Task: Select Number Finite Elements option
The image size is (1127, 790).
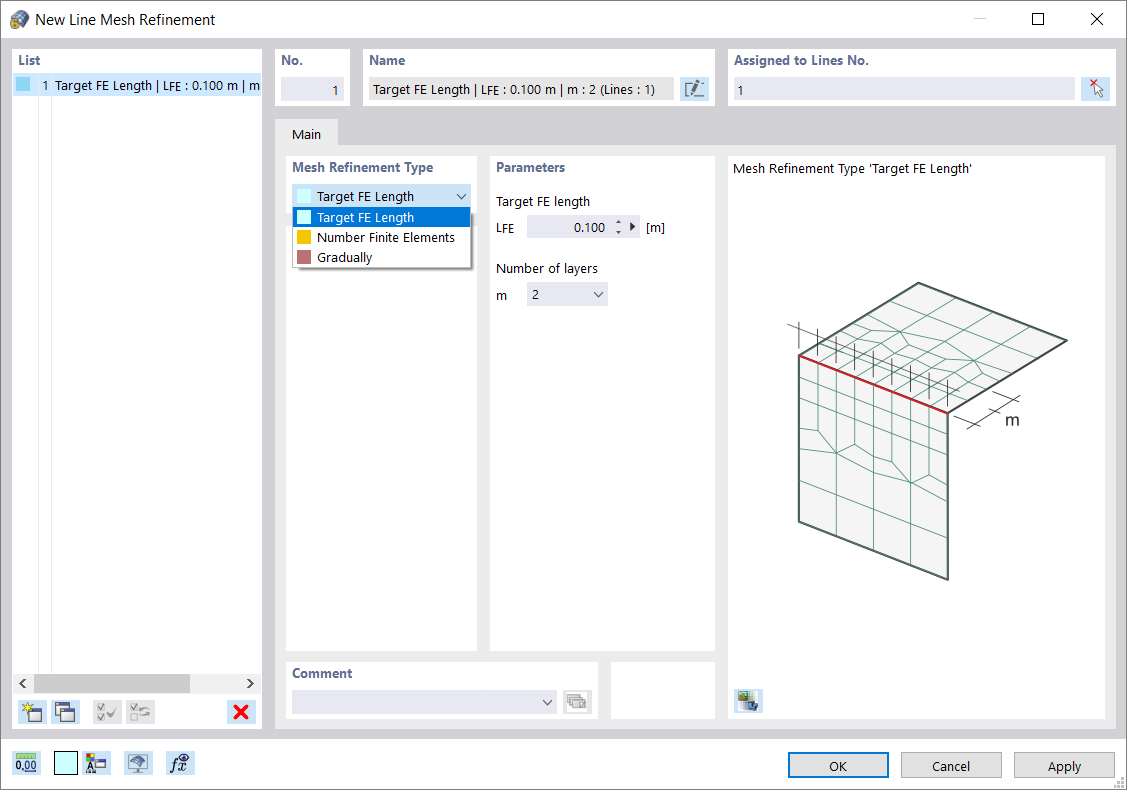Action: tap(382, 237)
